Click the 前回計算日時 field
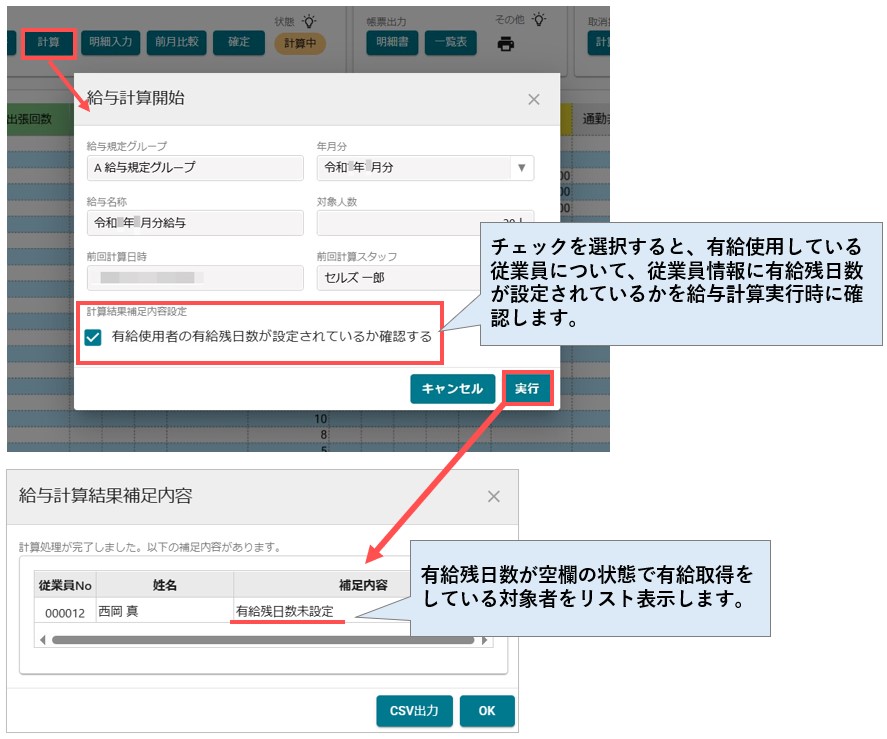Screen dimensions: 887x739 tap(195, 278)
